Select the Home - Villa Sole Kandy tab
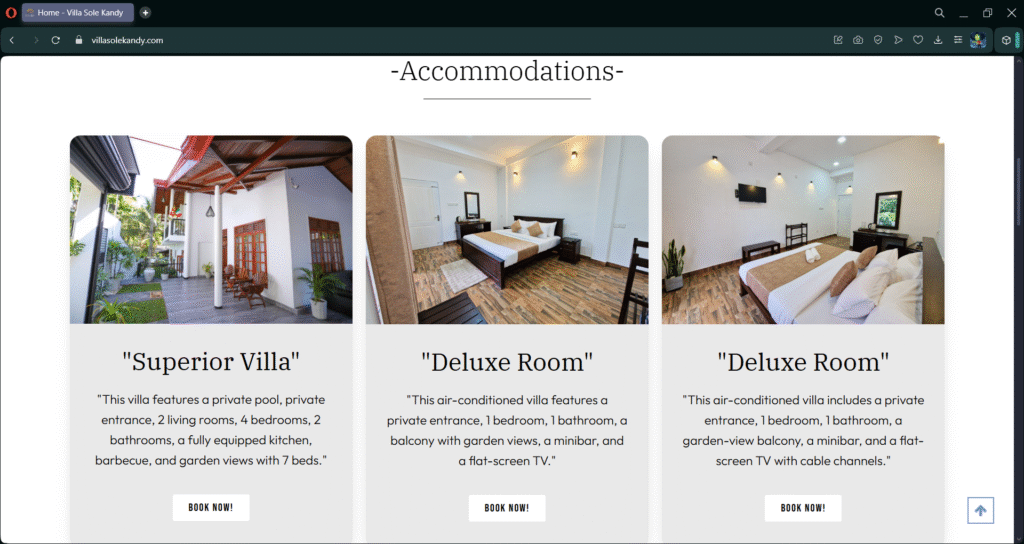The width and height of the screenshot is (1024, 544). pyautogui.click(x=78, y=12)
